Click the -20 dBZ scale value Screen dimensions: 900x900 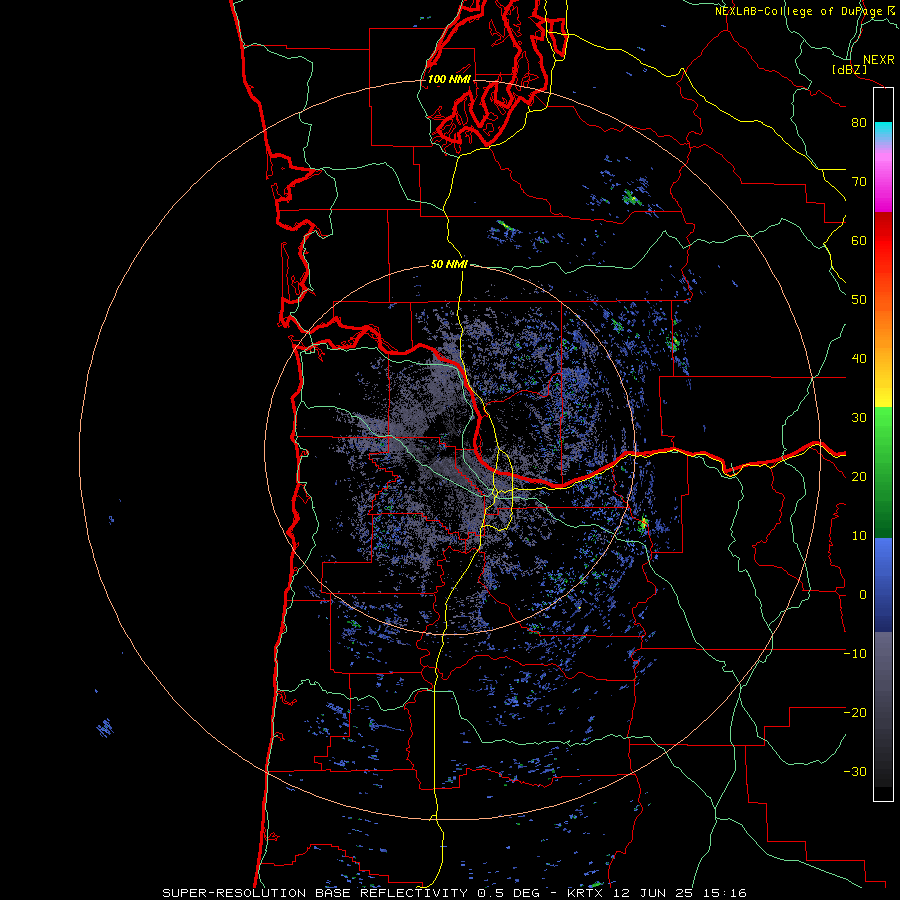855,712
